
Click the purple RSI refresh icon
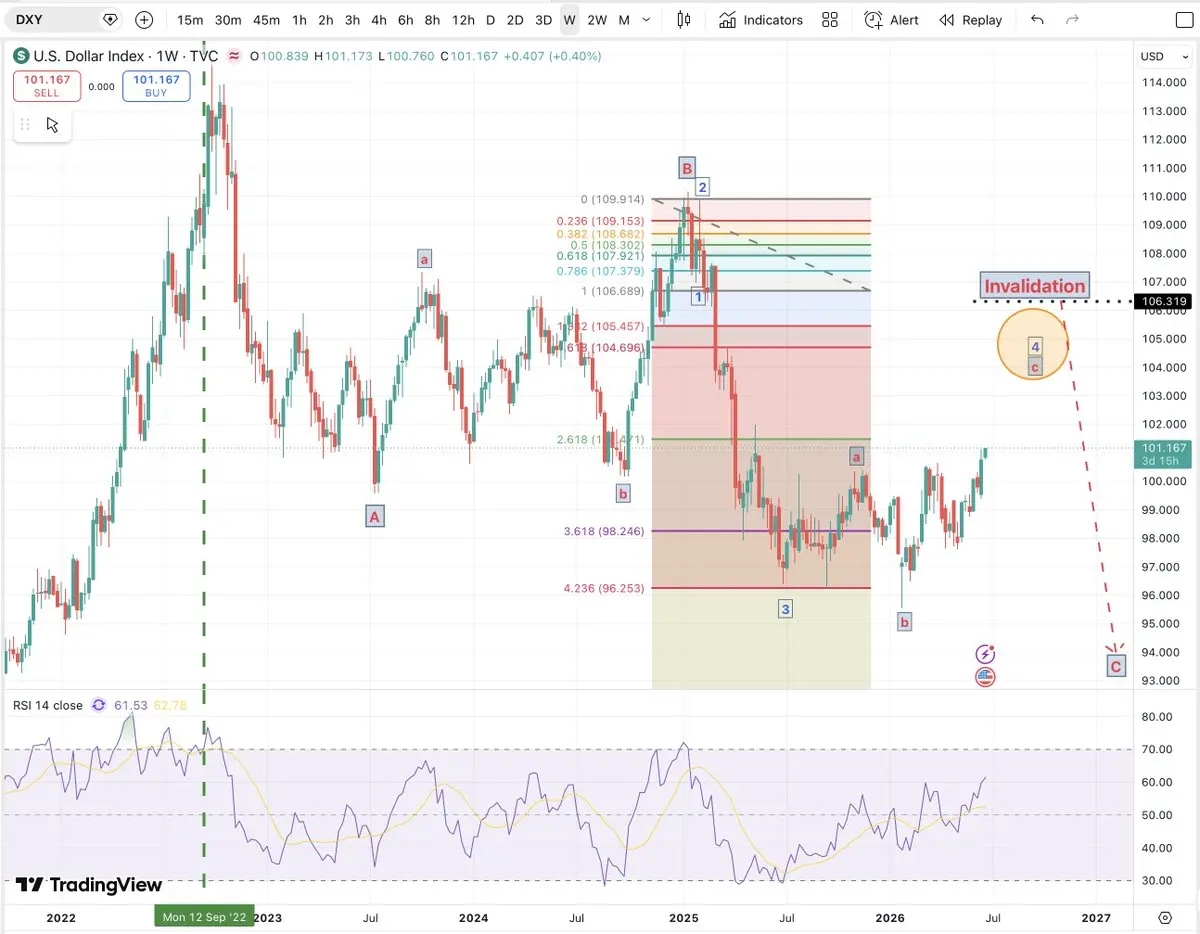98,705
